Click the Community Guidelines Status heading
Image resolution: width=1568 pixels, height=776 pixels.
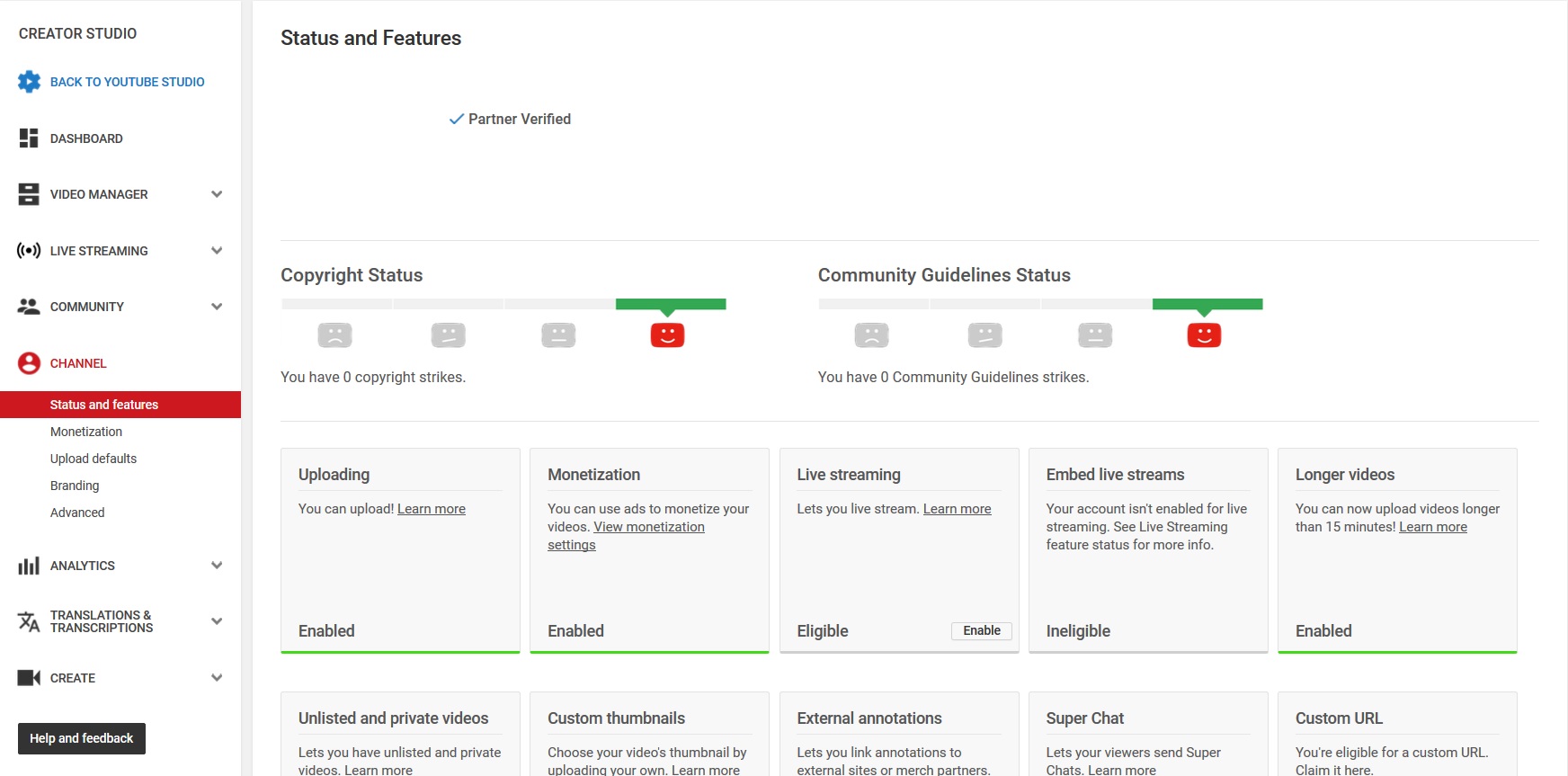944,275
